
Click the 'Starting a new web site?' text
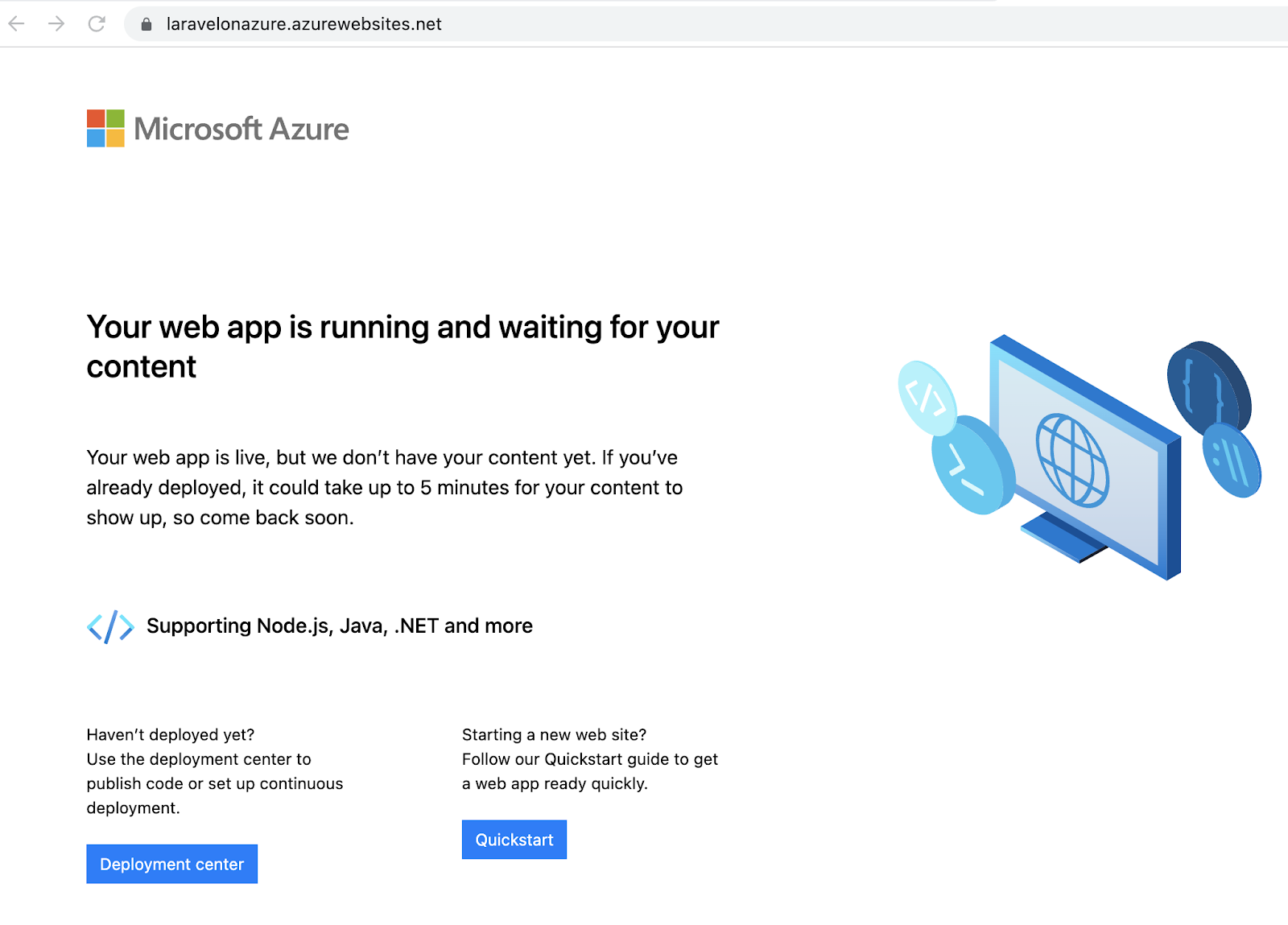[x=555, y=735]
